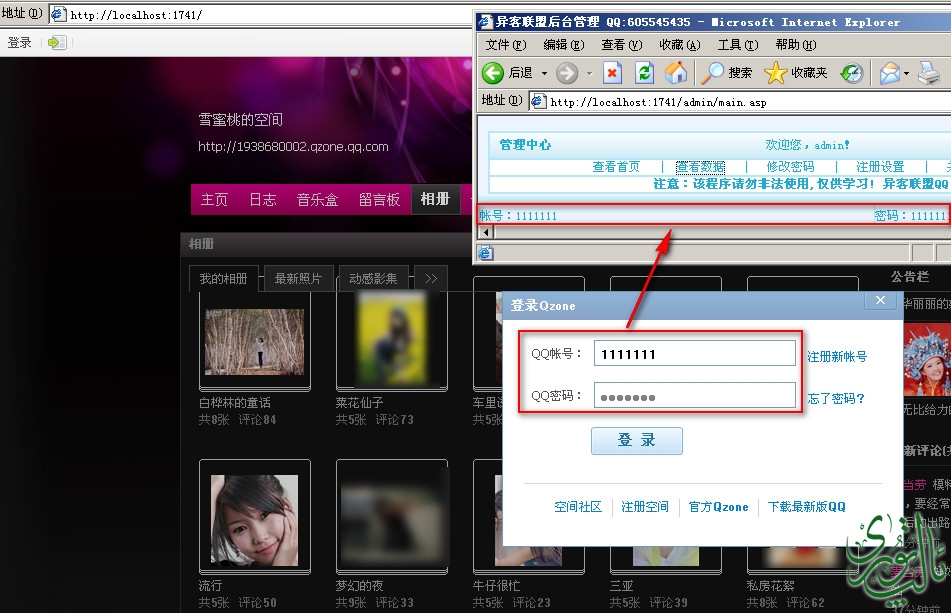Click the green Go icon next to 登录

[56, 42]
